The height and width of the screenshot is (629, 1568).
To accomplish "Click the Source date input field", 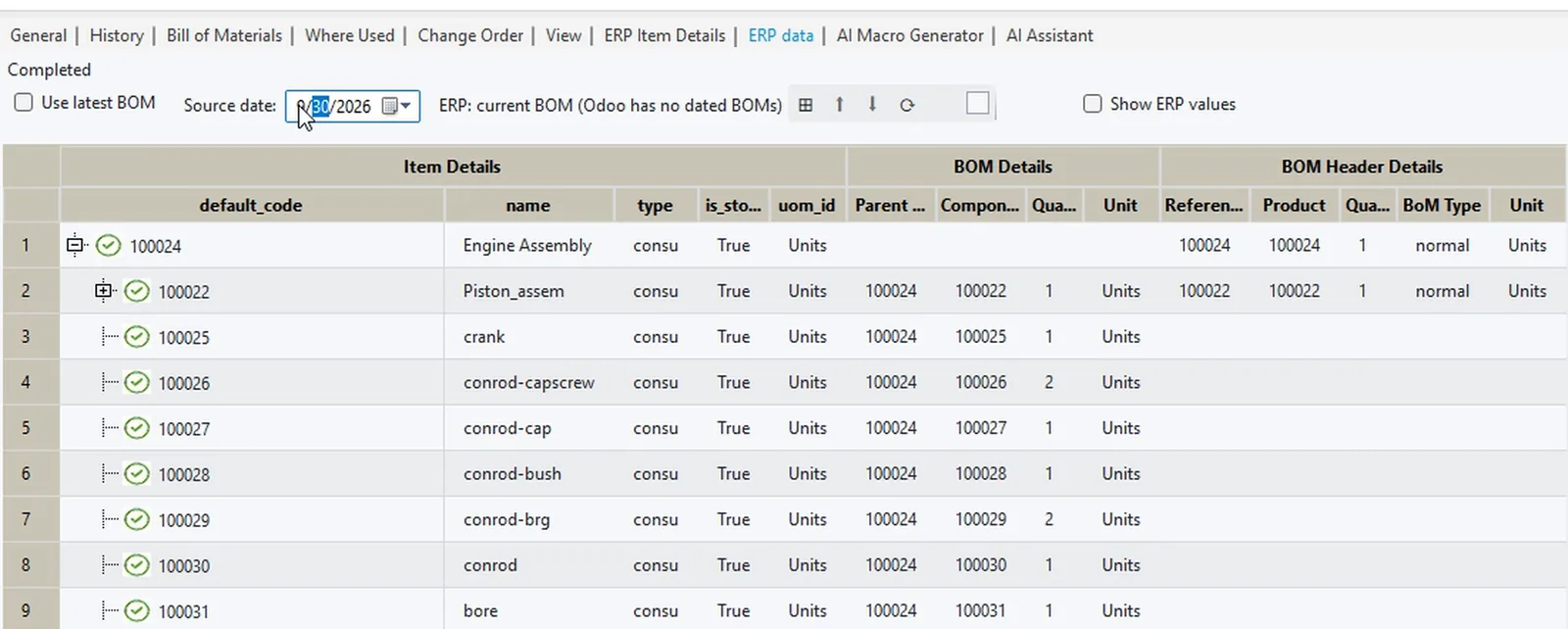I will coord(352,106).
